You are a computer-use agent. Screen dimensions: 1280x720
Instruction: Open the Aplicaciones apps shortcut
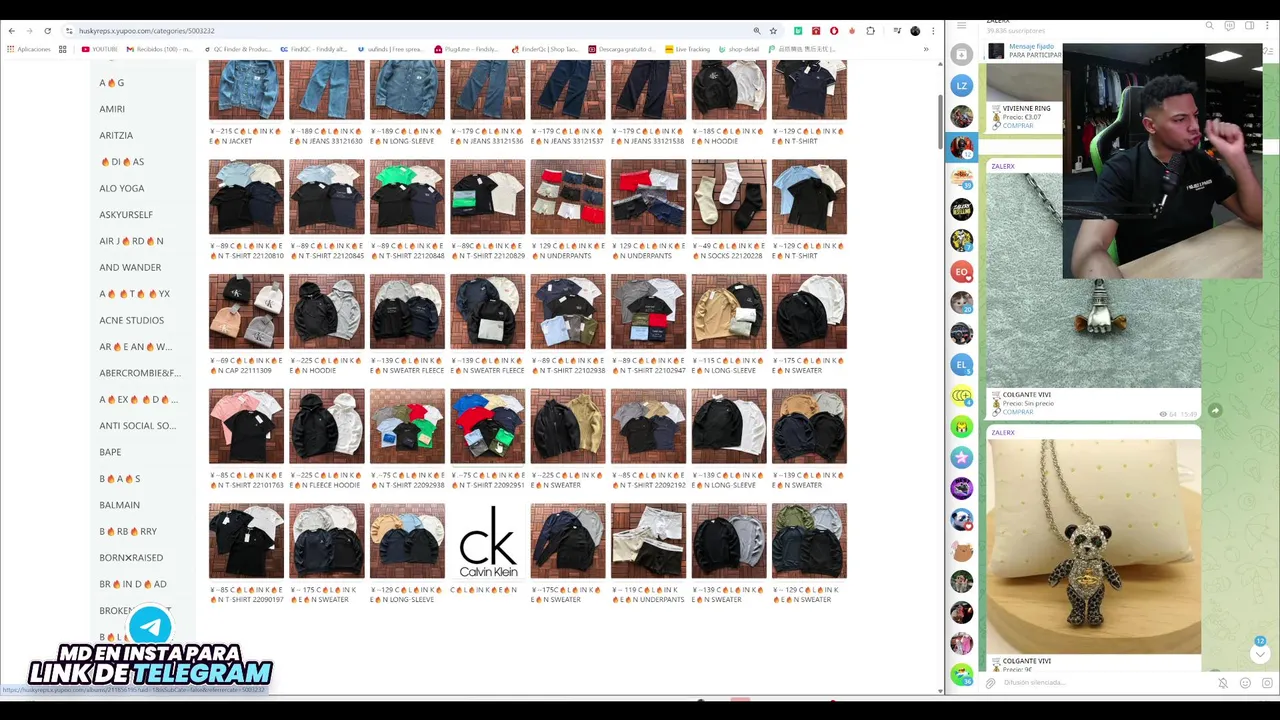click(28, 49)
